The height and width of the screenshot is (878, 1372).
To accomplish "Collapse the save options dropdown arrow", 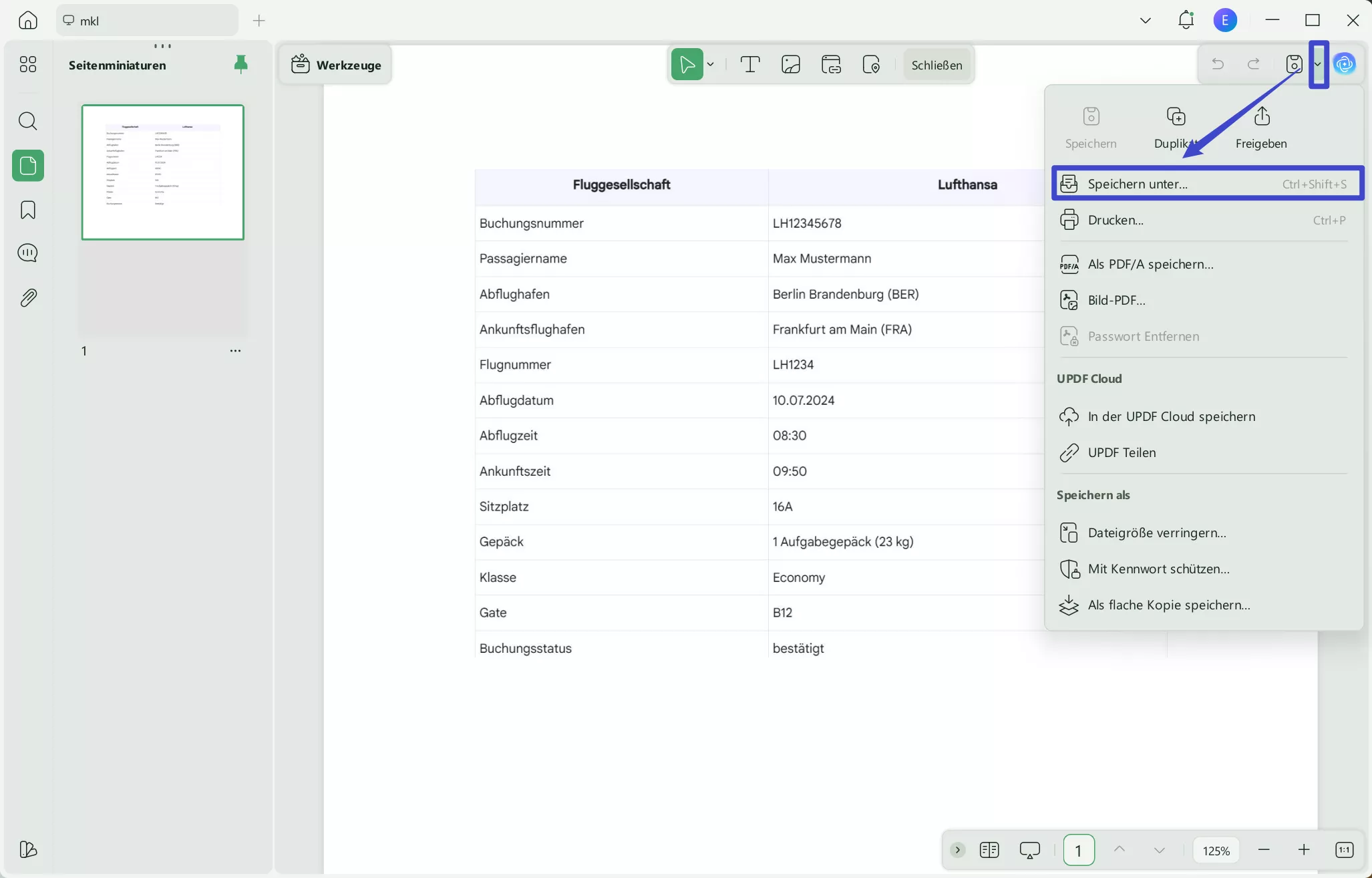I will [1318, 64].
